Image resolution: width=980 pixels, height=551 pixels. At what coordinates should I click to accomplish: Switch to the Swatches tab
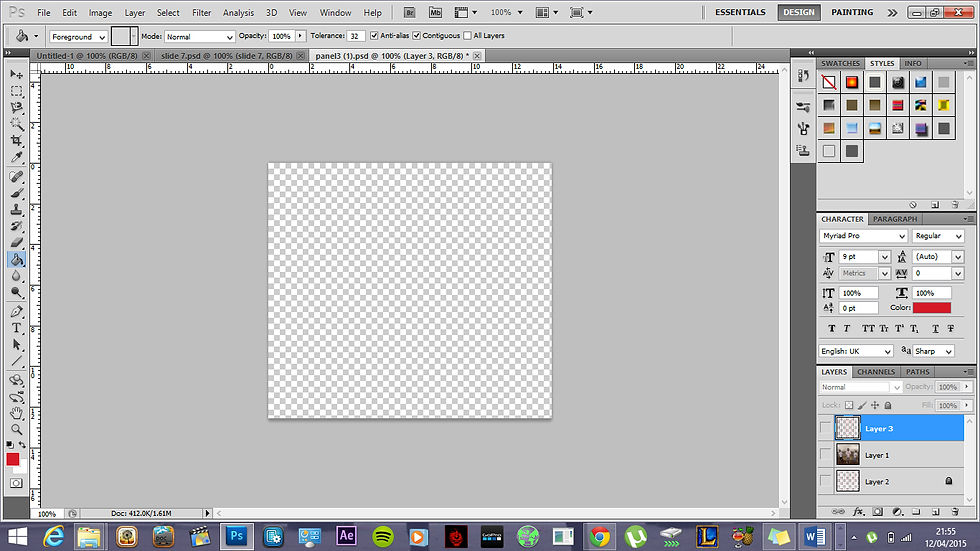pos(840,63)
